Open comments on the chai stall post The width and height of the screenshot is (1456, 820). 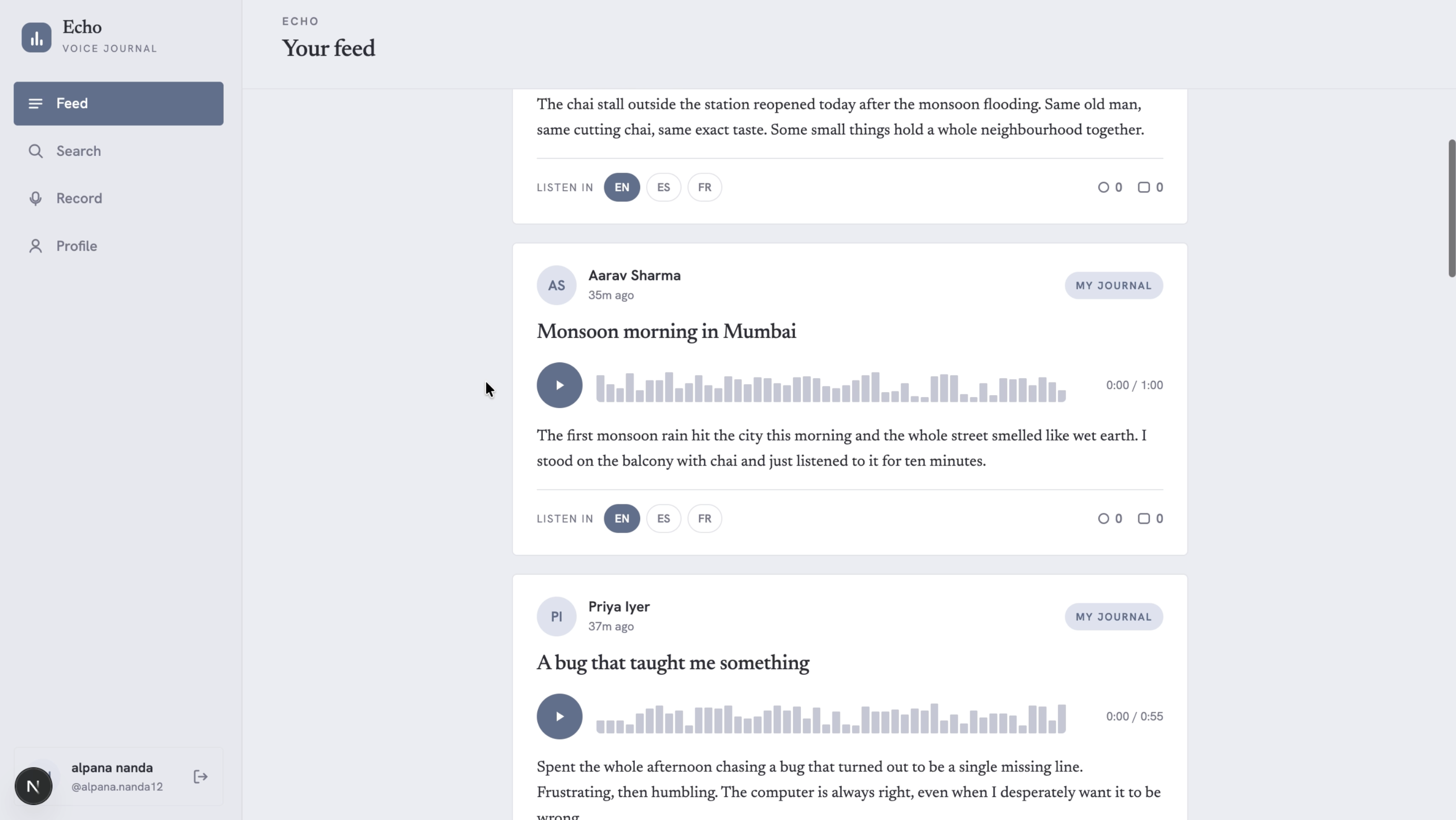pos(1150,187)
